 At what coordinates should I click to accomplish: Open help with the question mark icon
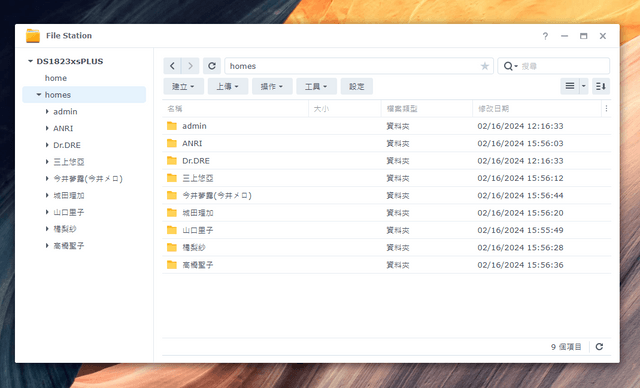545,36
